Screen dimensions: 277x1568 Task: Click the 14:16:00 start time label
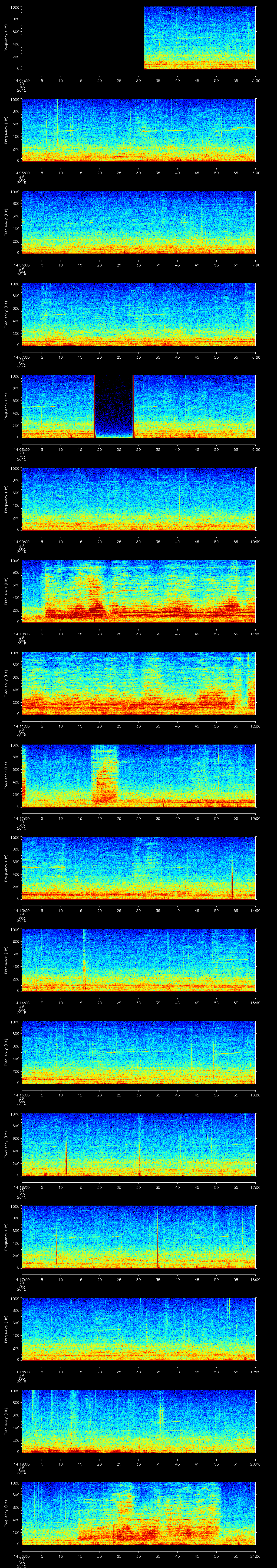[x=21, y=1187]
